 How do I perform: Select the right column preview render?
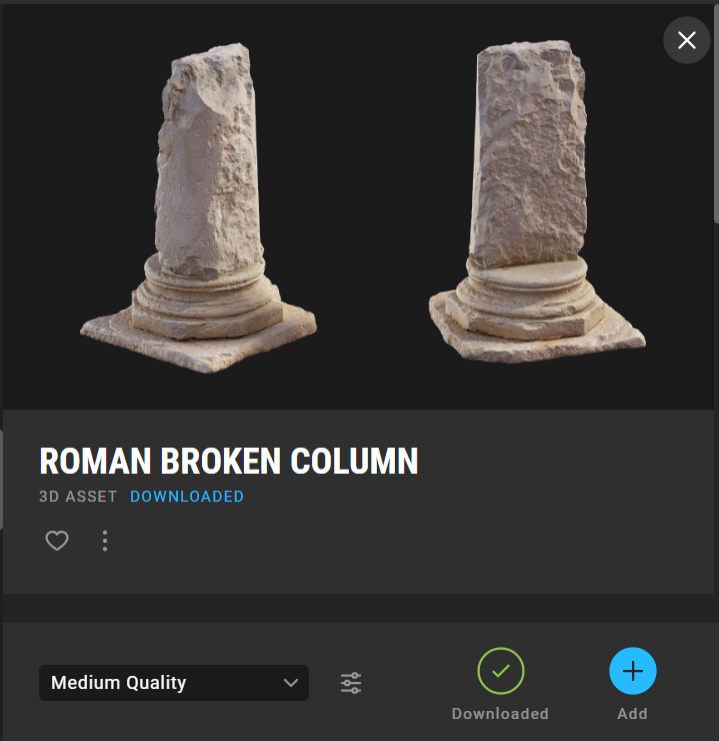point(537,202)
